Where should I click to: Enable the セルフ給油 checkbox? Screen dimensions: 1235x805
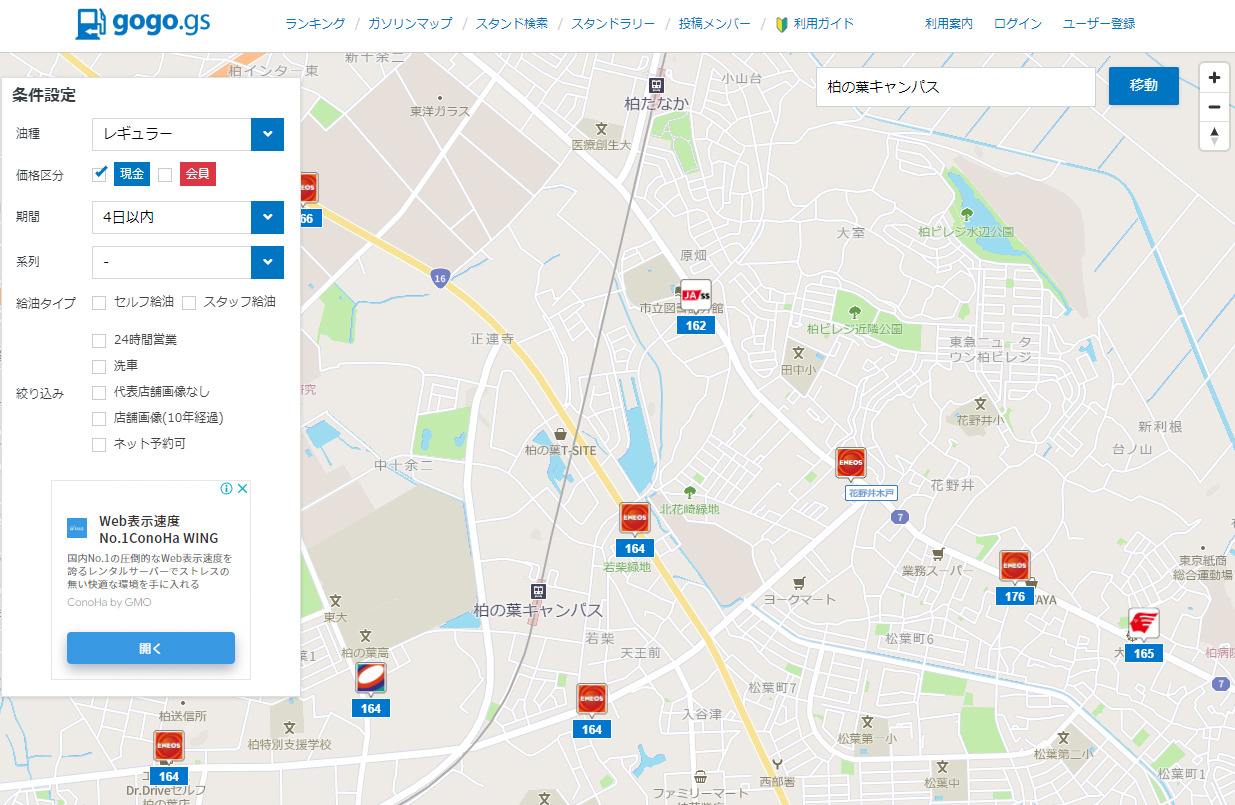point(99,302)
